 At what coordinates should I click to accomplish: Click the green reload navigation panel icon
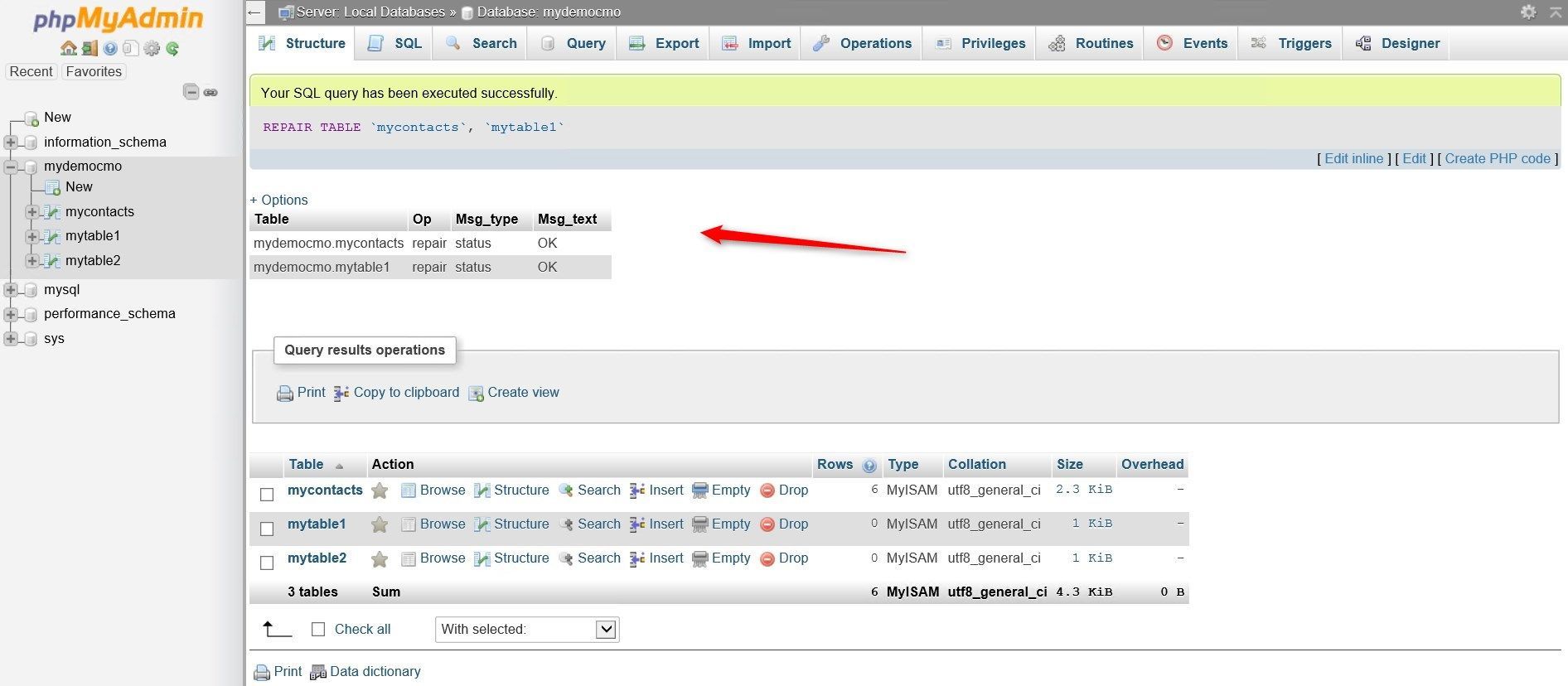pos(172,48)
